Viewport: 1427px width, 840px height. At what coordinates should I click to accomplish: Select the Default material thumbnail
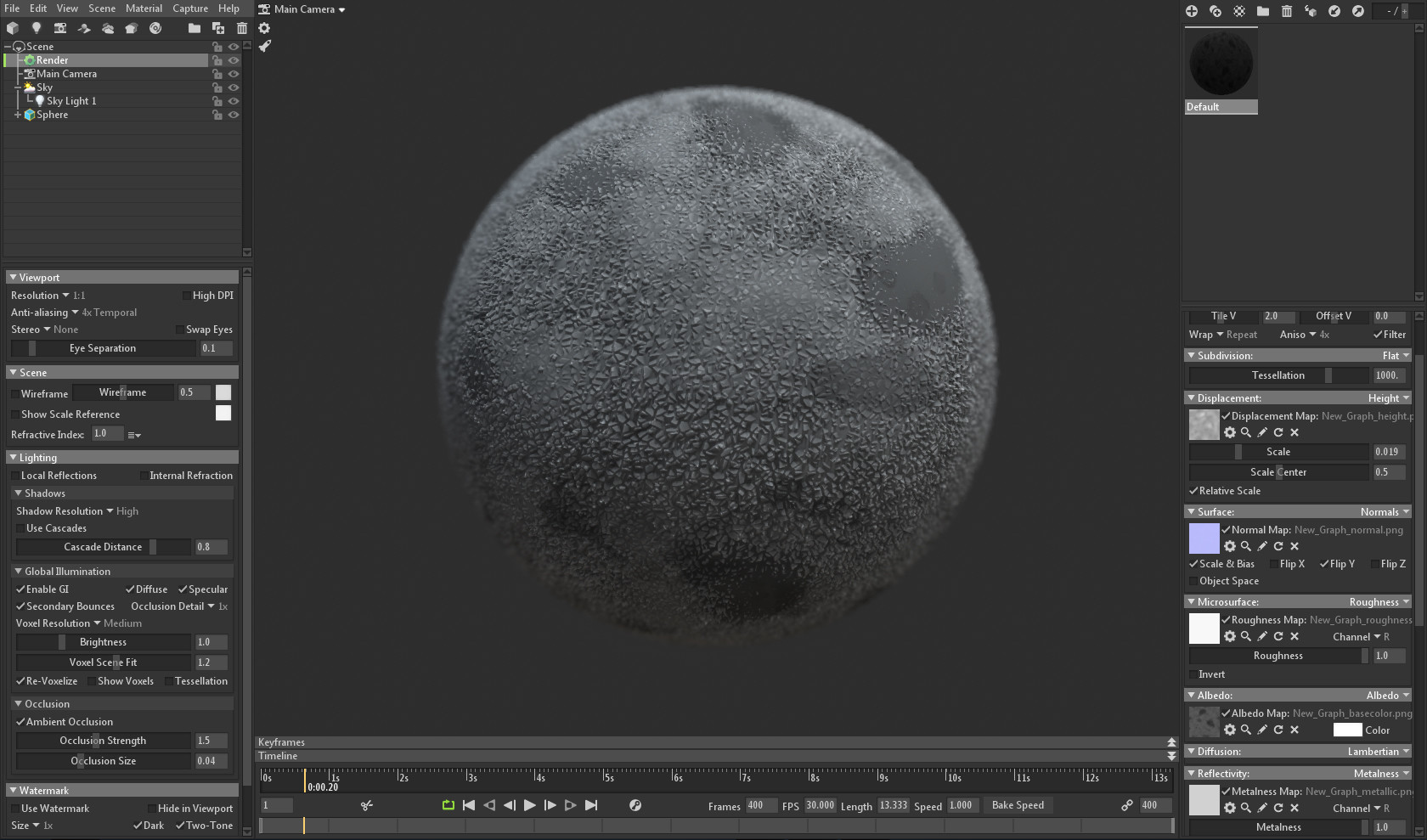(1221, 64)
